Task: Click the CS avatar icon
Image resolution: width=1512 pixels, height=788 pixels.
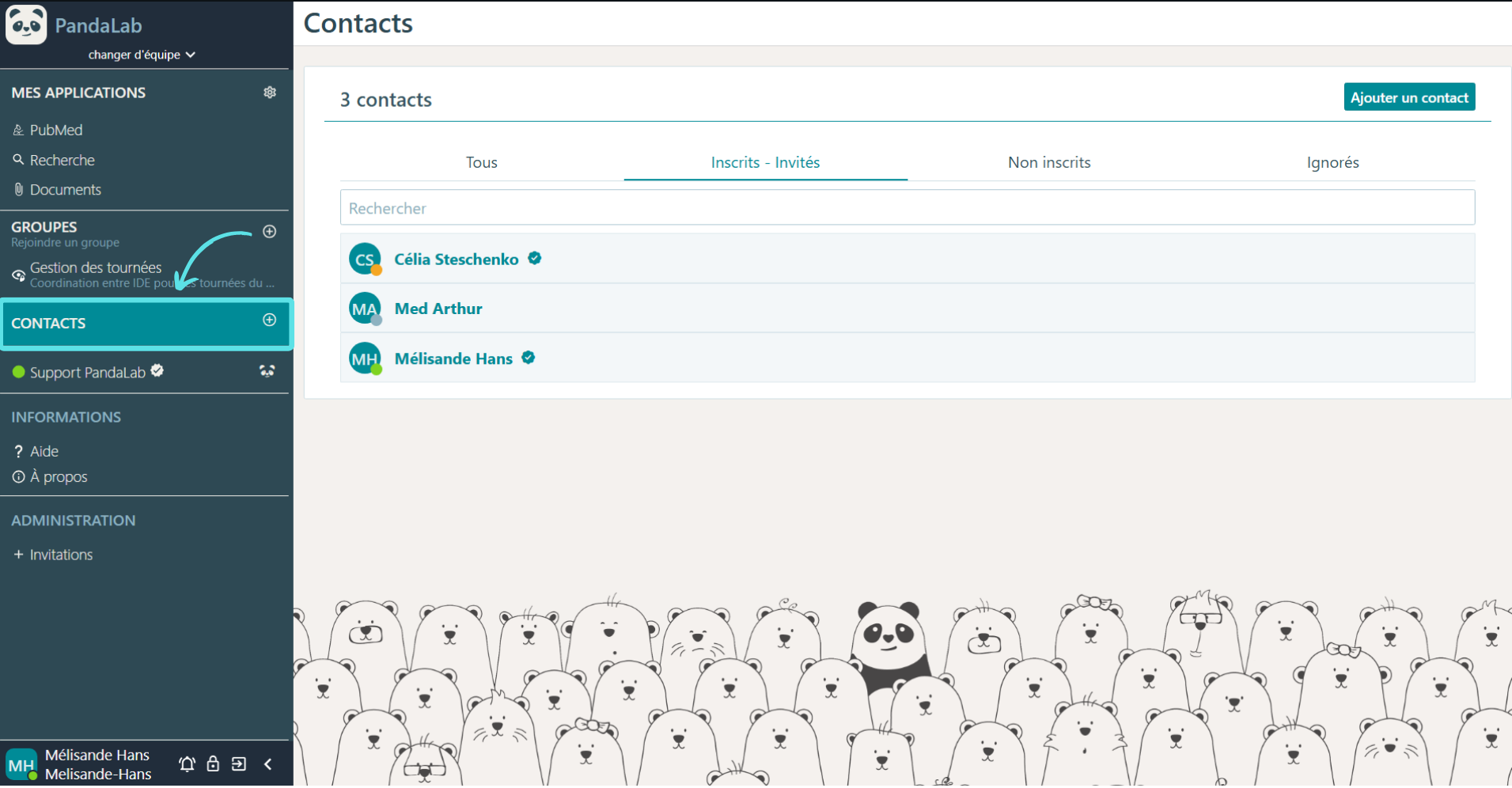Action: coord(365,259)
